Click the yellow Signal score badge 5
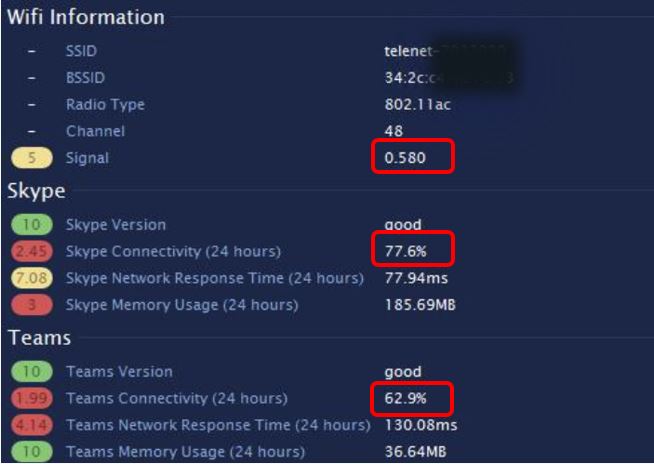The image size is (654, 464). pyautogui.click(x=30, y=158)
